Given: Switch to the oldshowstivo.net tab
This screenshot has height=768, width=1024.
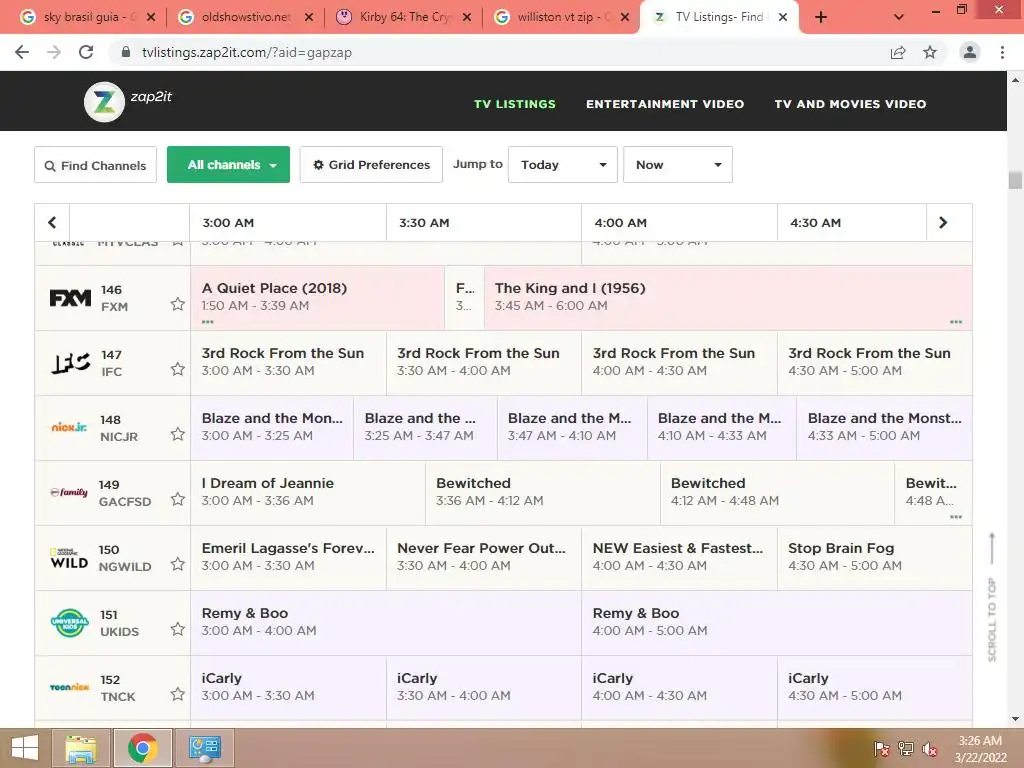Looking at the screenshot, I should click(246, 17).
